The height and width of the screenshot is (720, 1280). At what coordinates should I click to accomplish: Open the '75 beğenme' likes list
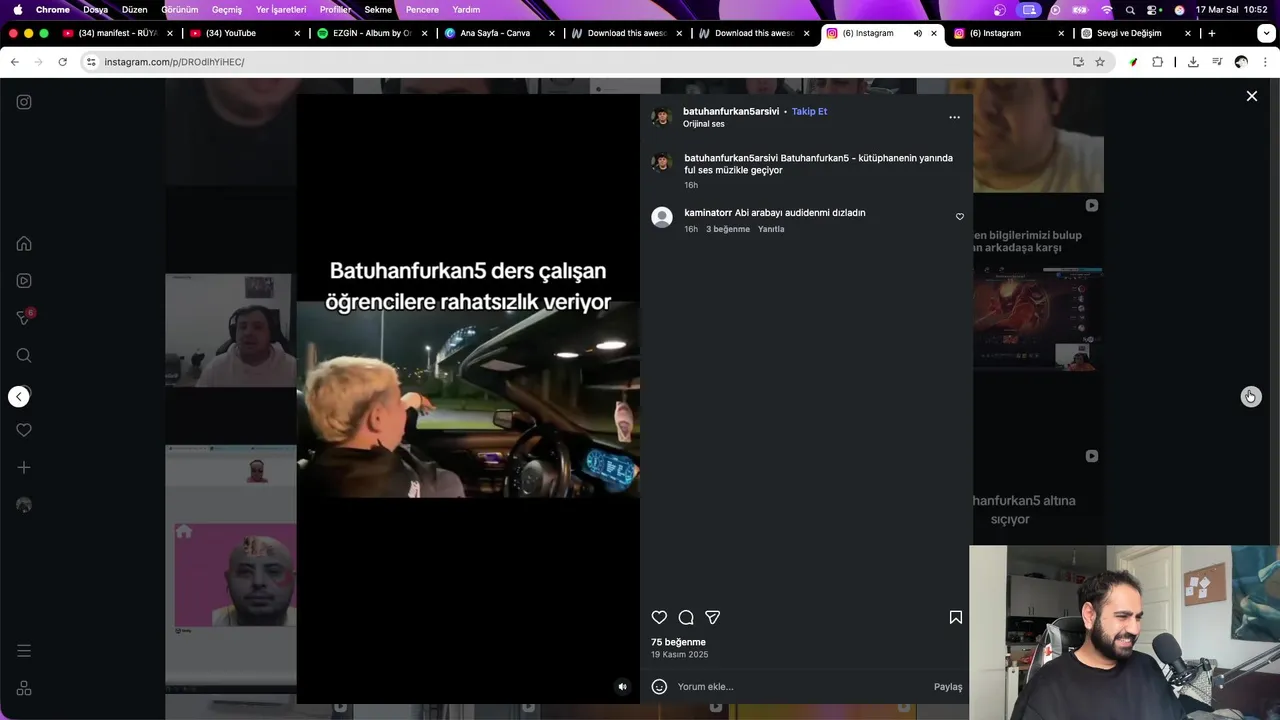coord(678,642)
